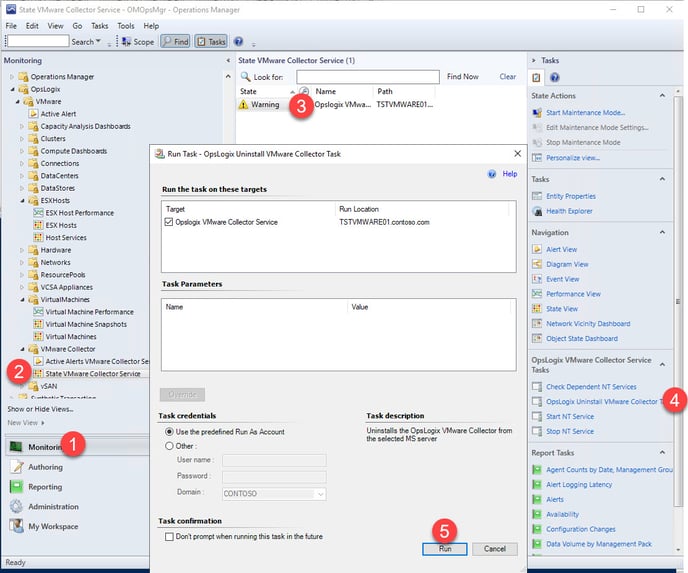Open the File menu

pos(11,26)
